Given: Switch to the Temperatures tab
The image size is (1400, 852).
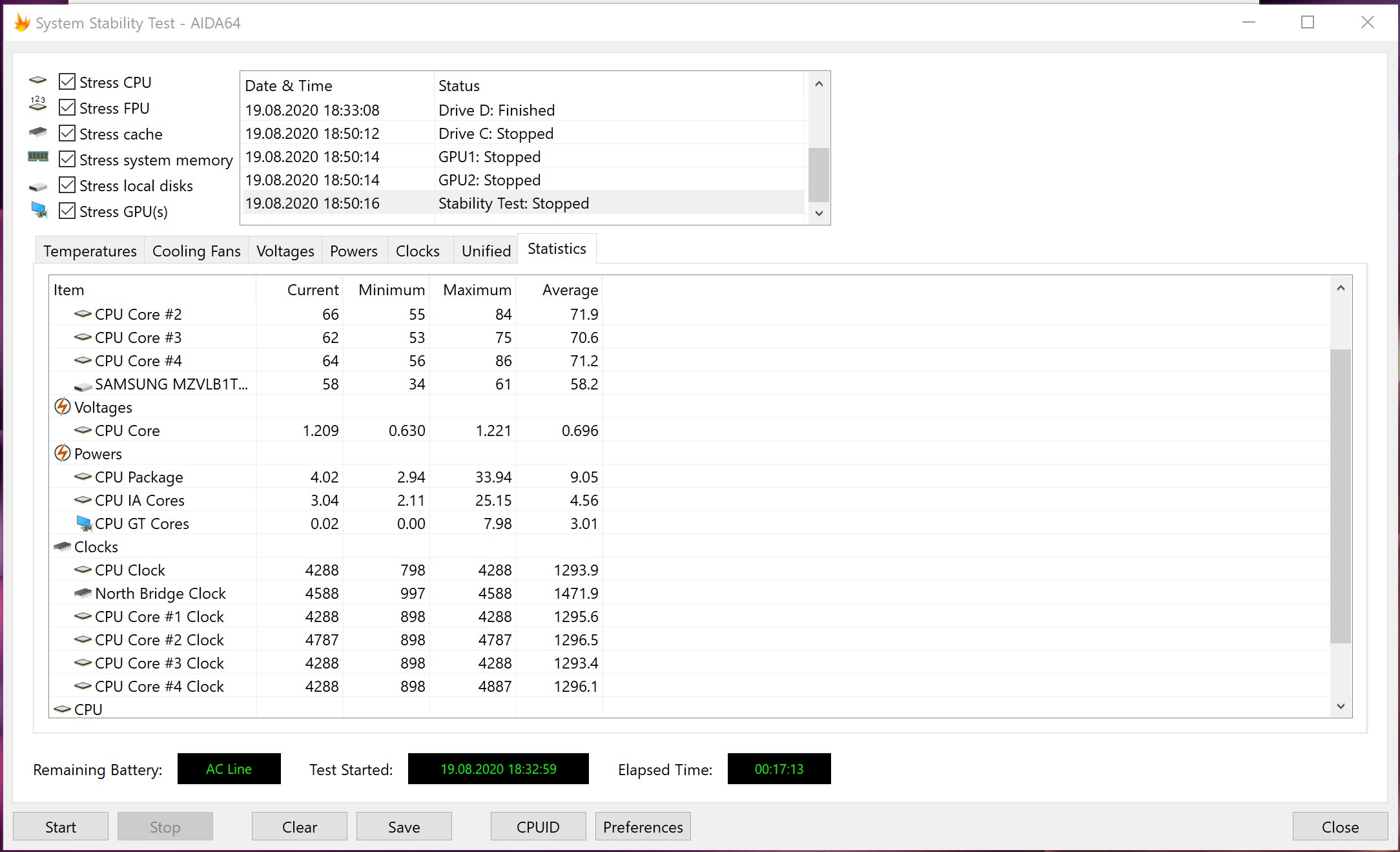Looking at the screenshot, I should pyautogui.click(x=90, y=251).
